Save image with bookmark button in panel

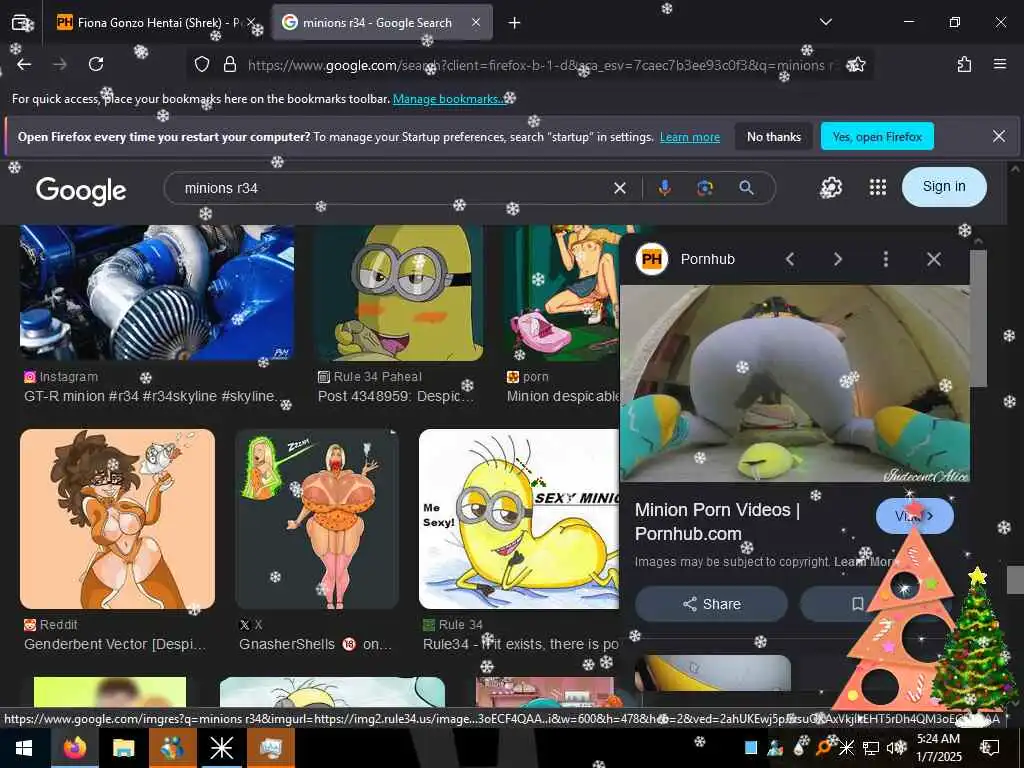pos(857,604)
